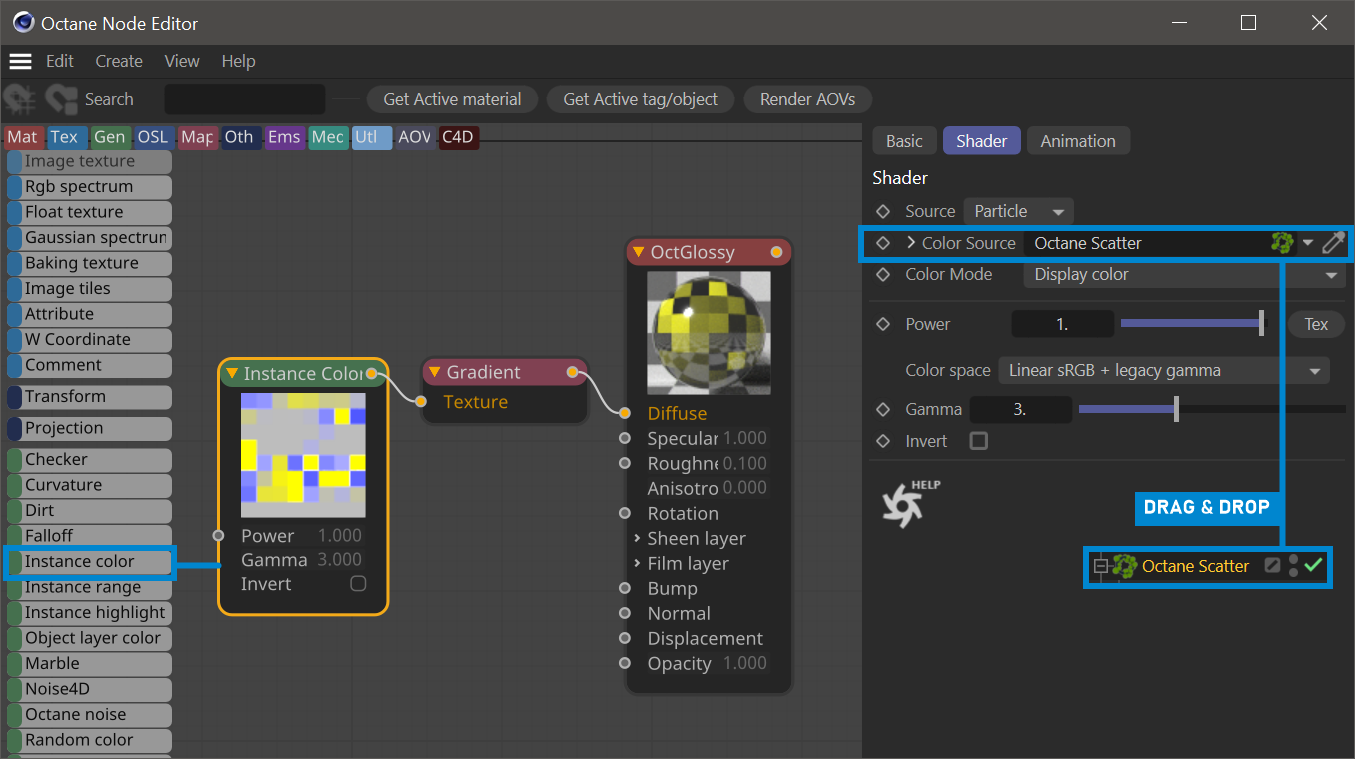This screenshot has height=759, width=1355.
Task: Open the hamburger menu icon
Action: (20, 61)
